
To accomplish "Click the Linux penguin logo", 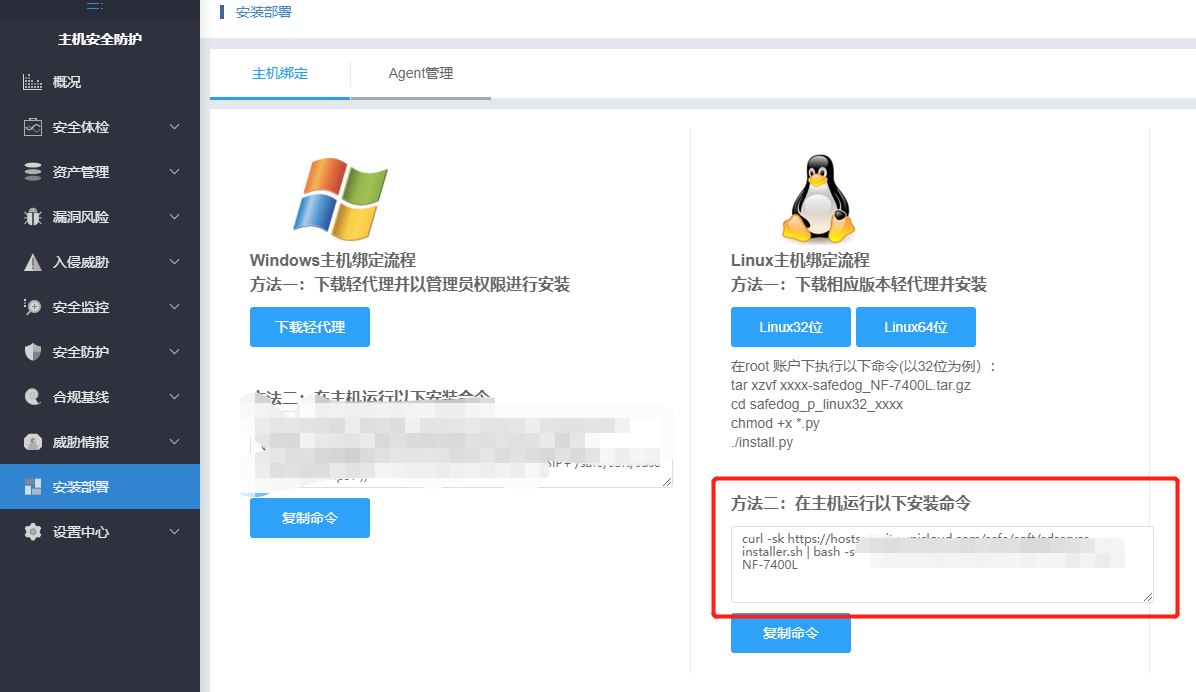I will (818, 198).
